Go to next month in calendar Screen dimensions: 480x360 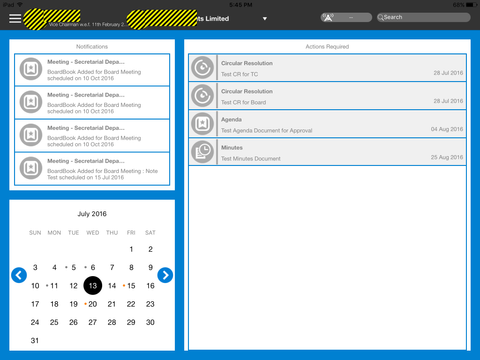tap(165, 275)
